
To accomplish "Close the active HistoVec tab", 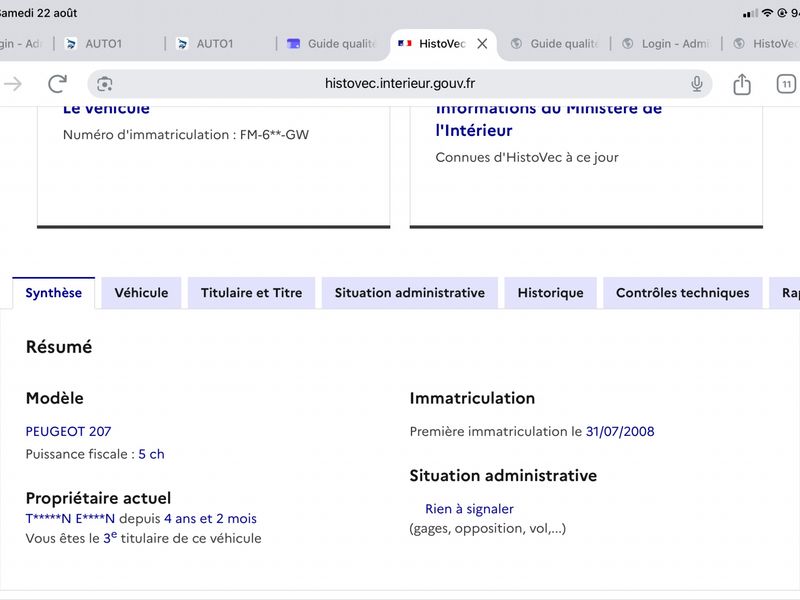I will tap(482, 44).
